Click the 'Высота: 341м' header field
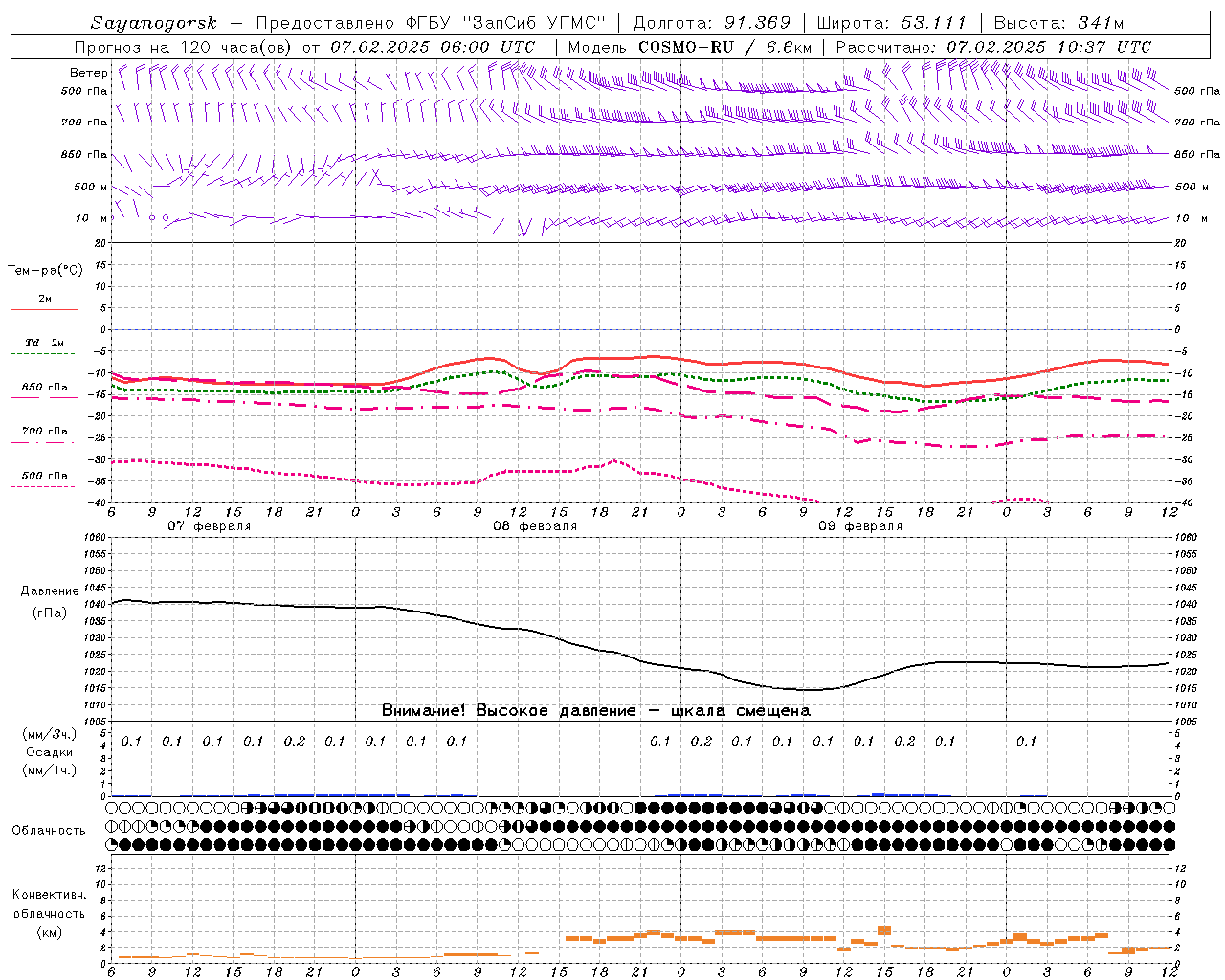Viewport: 1225px width, 980px height. click(x=1058, y=23)
